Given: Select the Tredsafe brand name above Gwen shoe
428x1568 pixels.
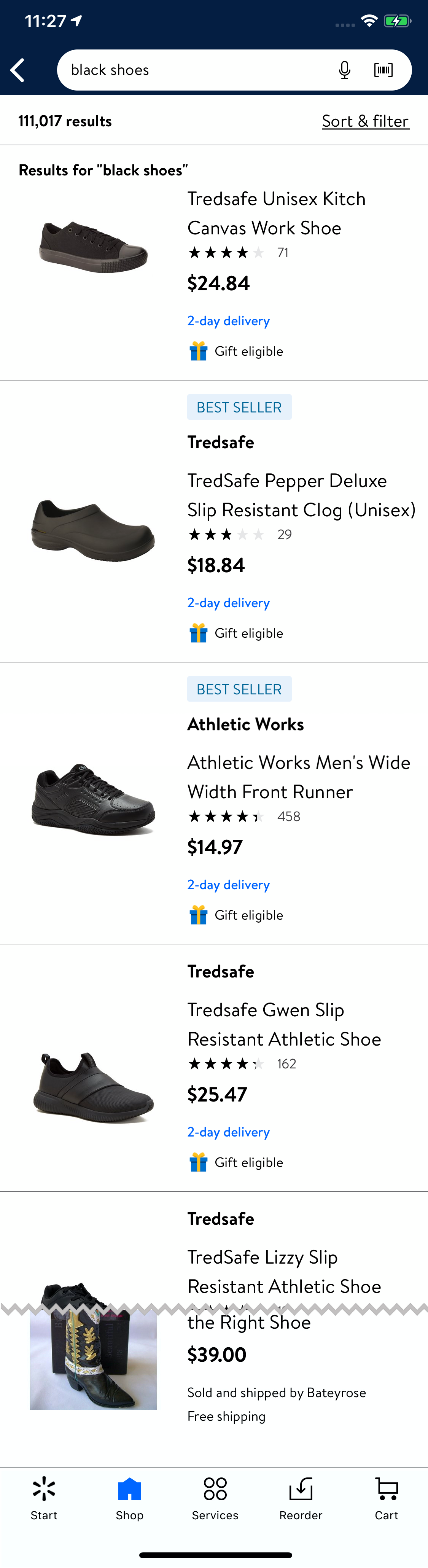Looking at the screenshot, I should [x=220, y=971].
